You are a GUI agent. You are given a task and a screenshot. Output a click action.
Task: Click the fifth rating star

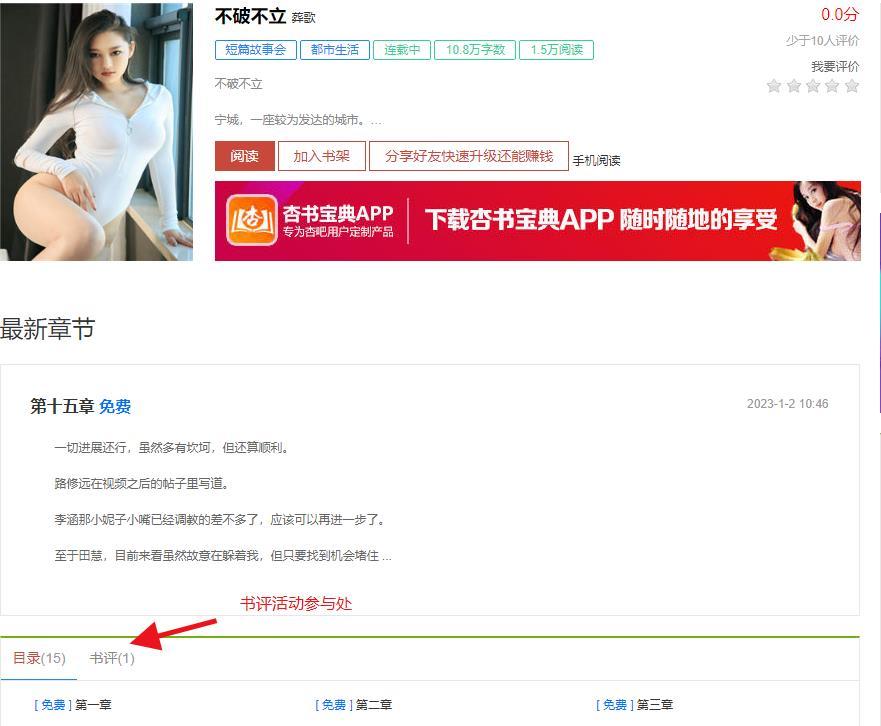[x=852, y=85]
